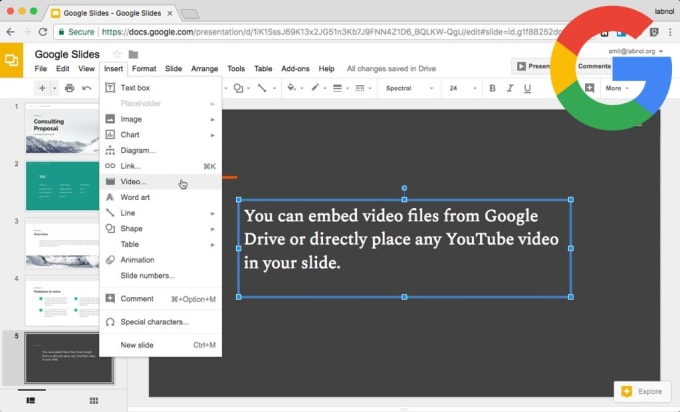Viewport: 680px width, 412px height.
Task: Click the Diagram icon in Insert menu
Action: [110, 150]
